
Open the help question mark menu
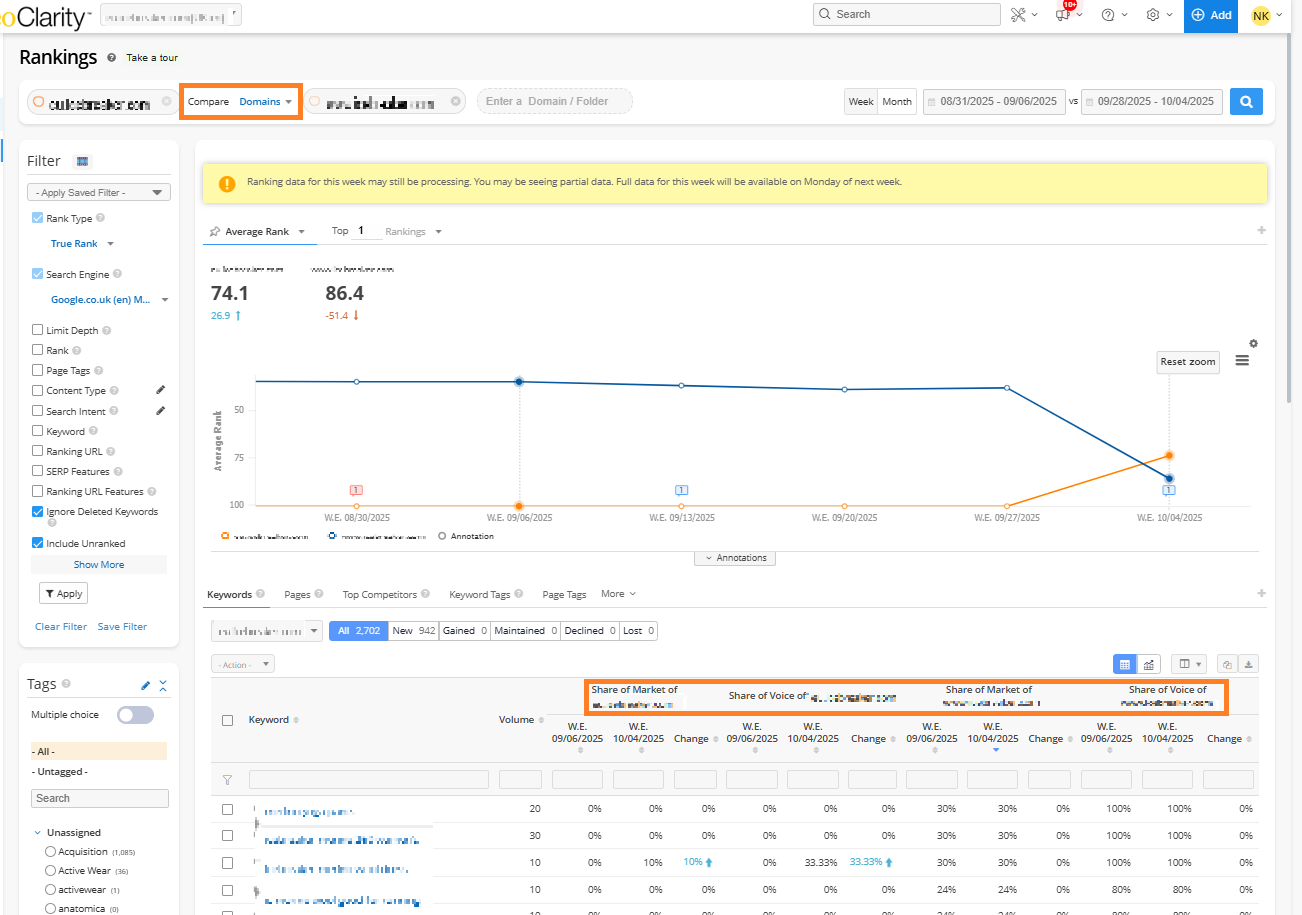(x=1108, y=15)
